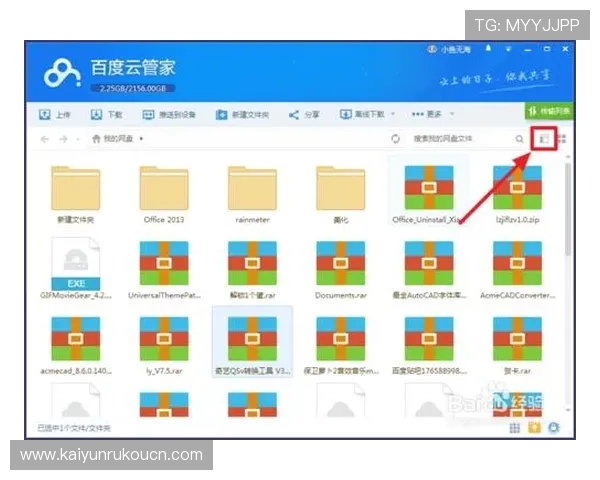Image resolution: width=600 pixels, height=480 pixels.
Task: Switch to large icon grid view
Action: tap(562, 139)
